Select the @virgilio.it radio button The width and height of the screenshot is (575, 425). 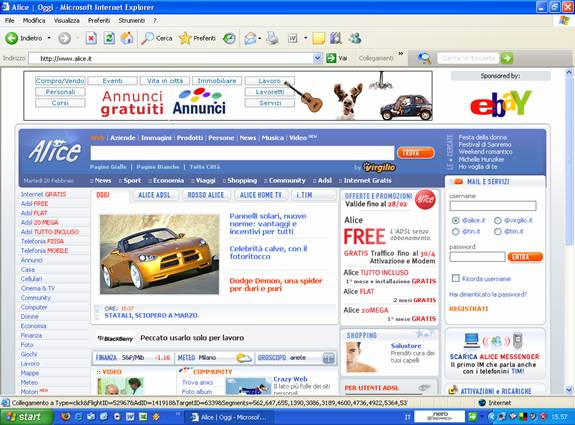point(498,220)
